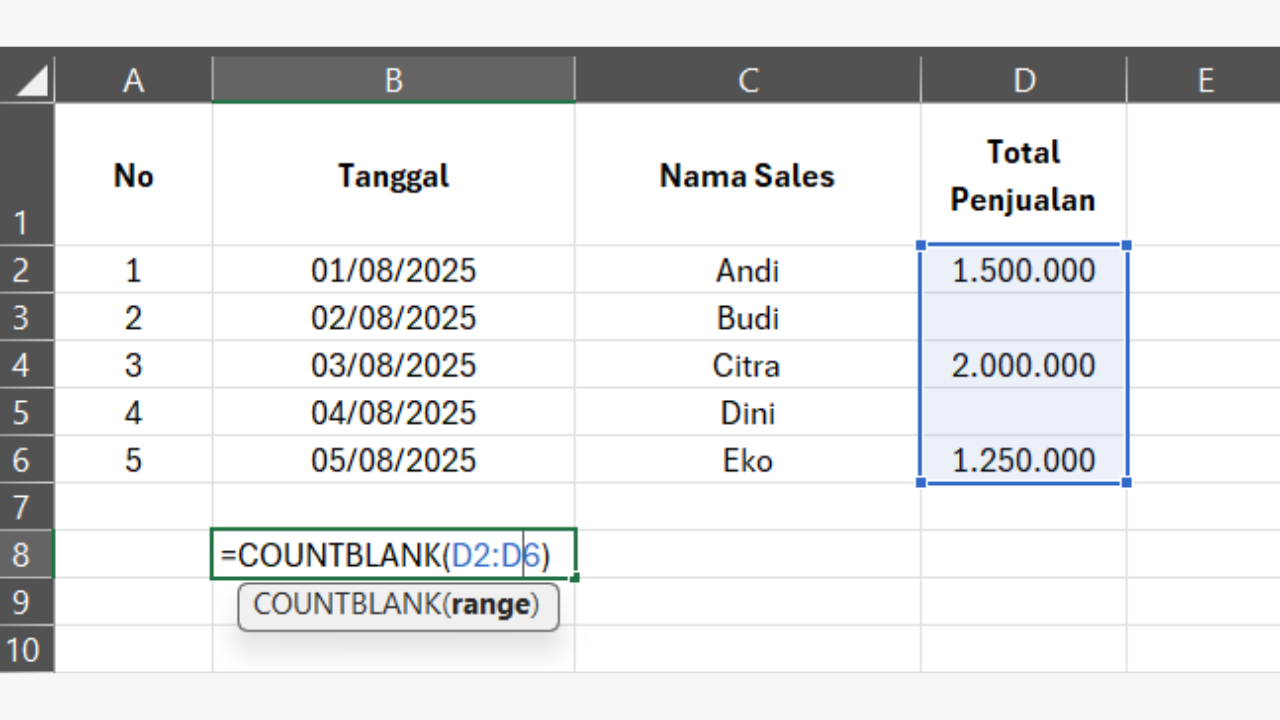Click the empty sales cell for Budi

coord(1023,318)
